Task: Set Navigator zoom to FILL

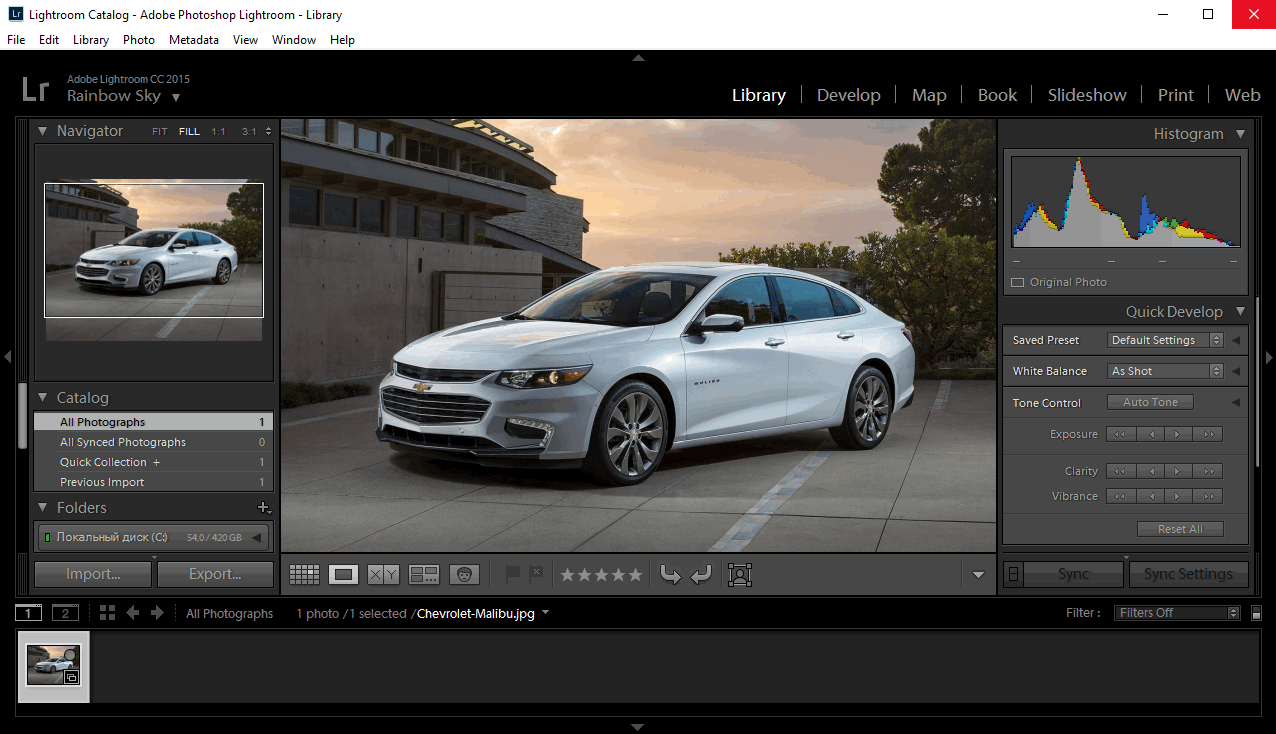Action: [189, 132]
